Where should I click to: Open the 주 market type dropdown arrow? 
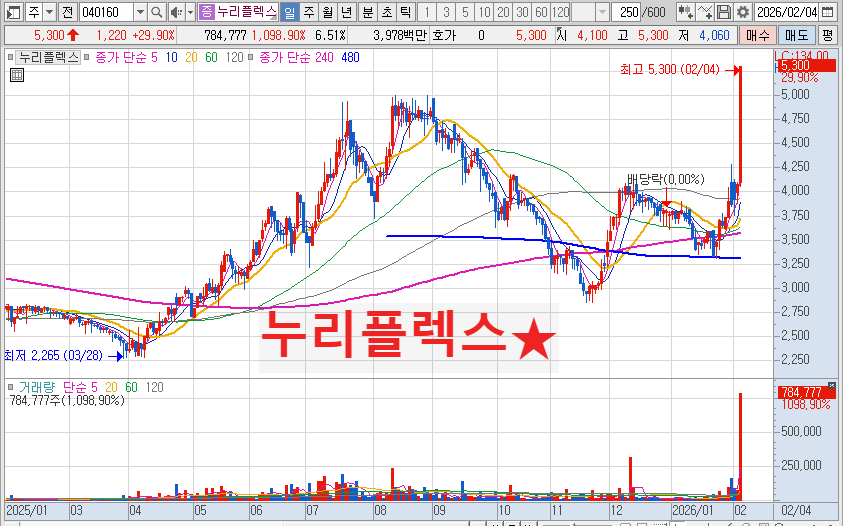49,12
